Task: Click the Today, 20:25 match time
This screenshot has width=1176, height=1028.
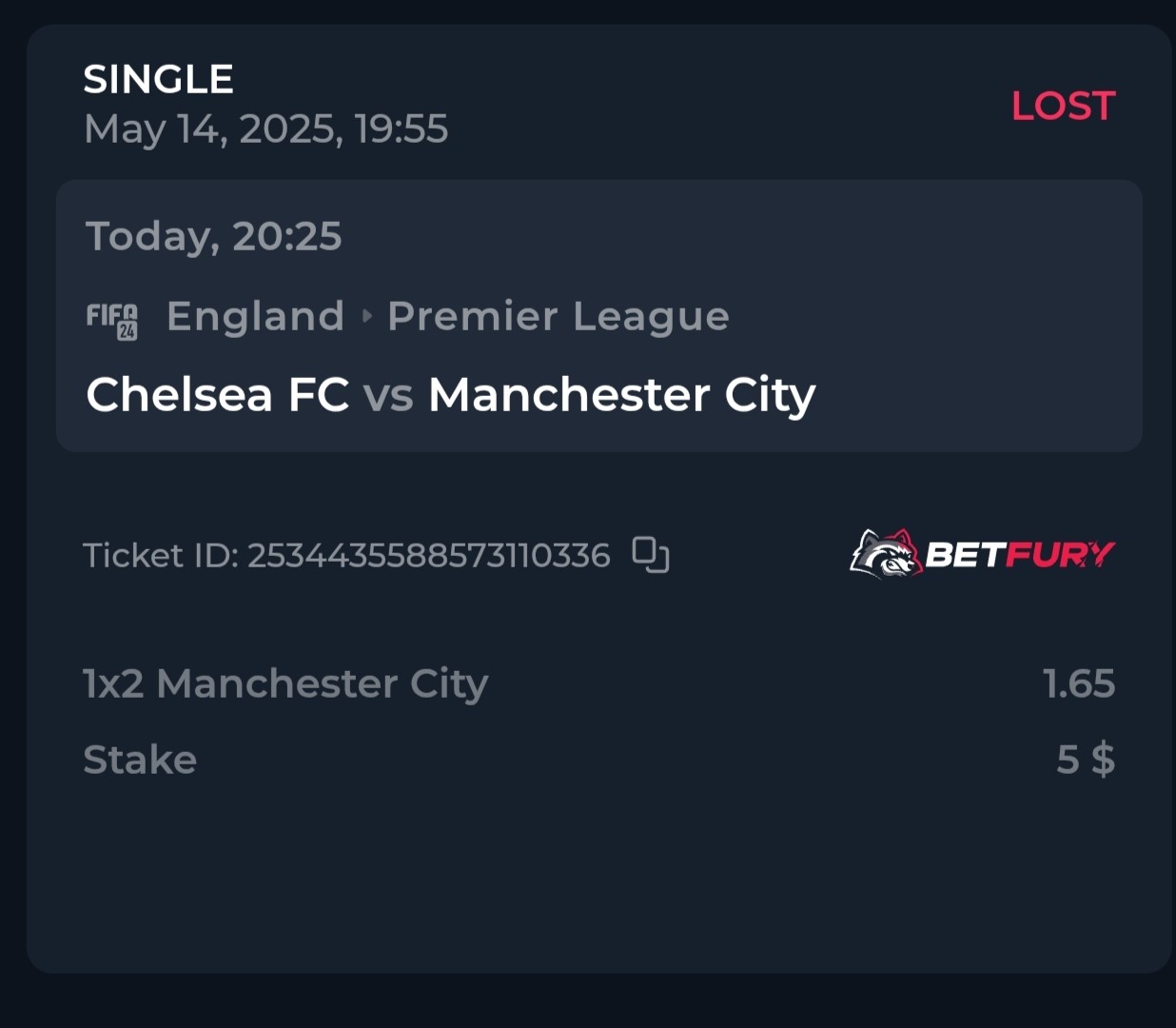Action: coord(213,236)
